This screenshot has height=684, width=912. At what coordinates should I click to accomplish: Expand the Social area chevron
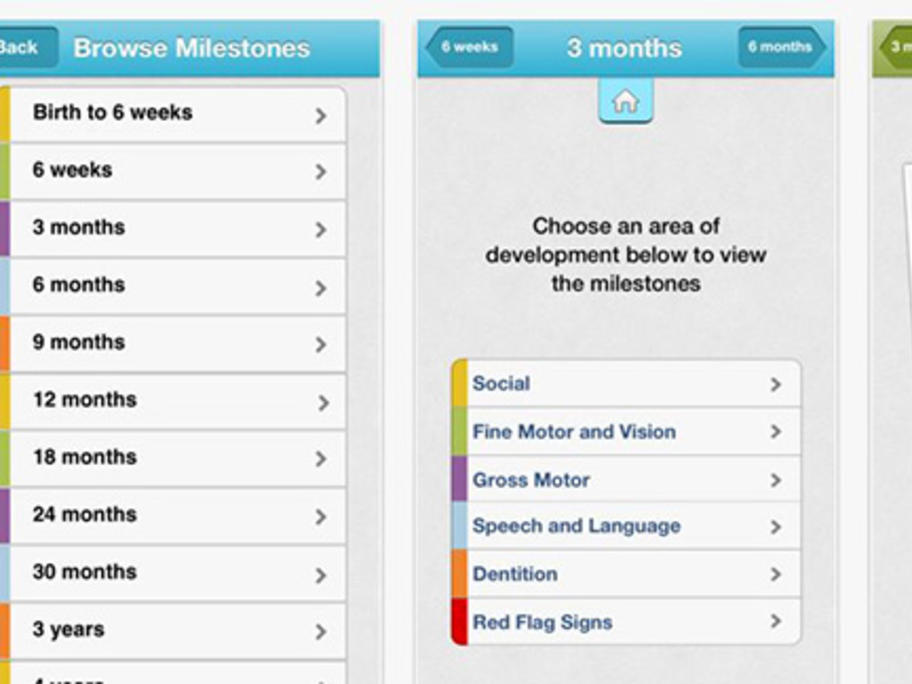click(x=775, y=384)
